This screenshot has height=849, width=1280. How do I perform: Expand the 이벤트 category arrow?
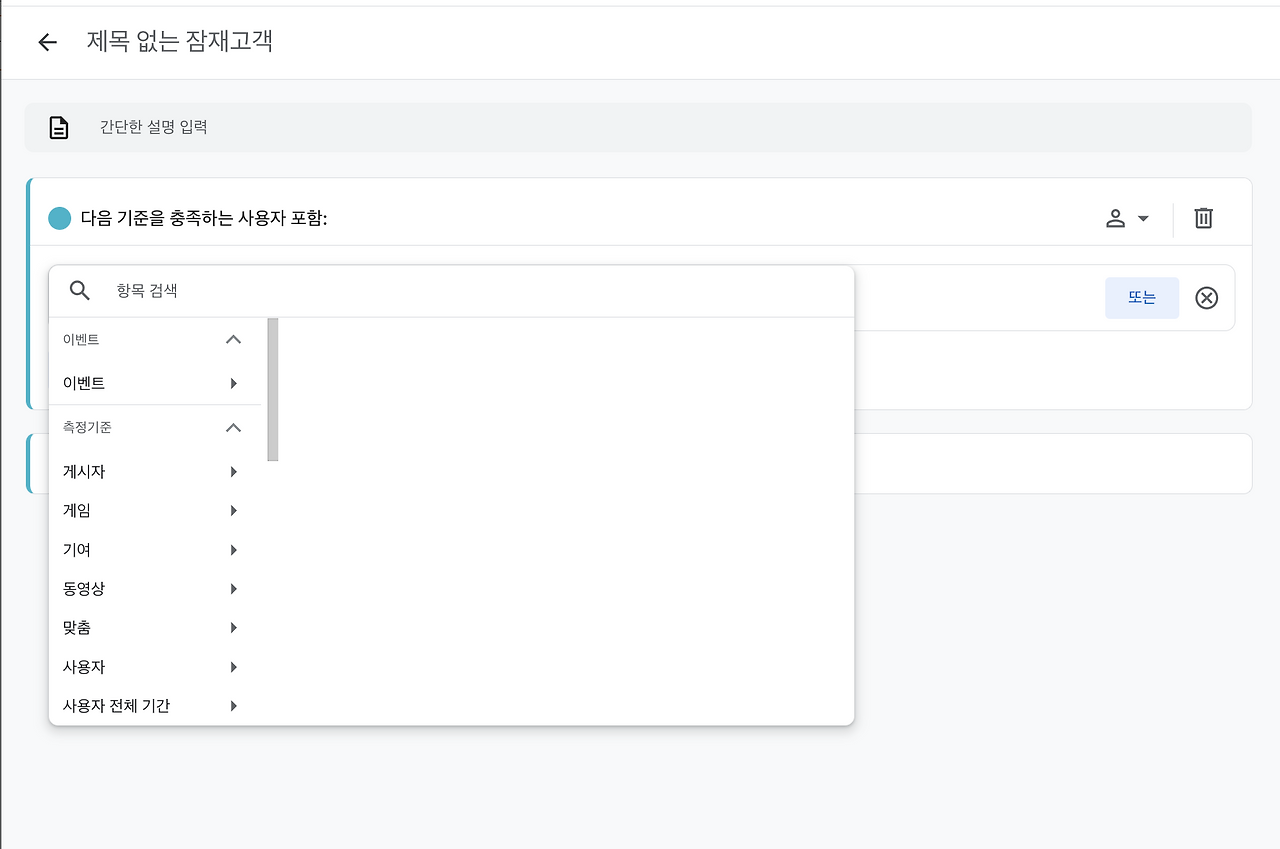click(233, 383)
